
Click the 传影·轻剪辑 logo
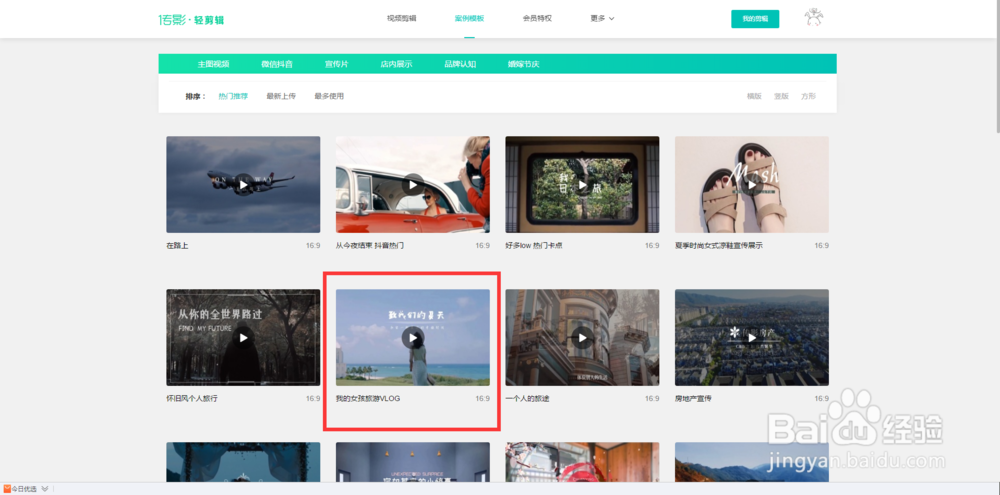tap(191, 19)
